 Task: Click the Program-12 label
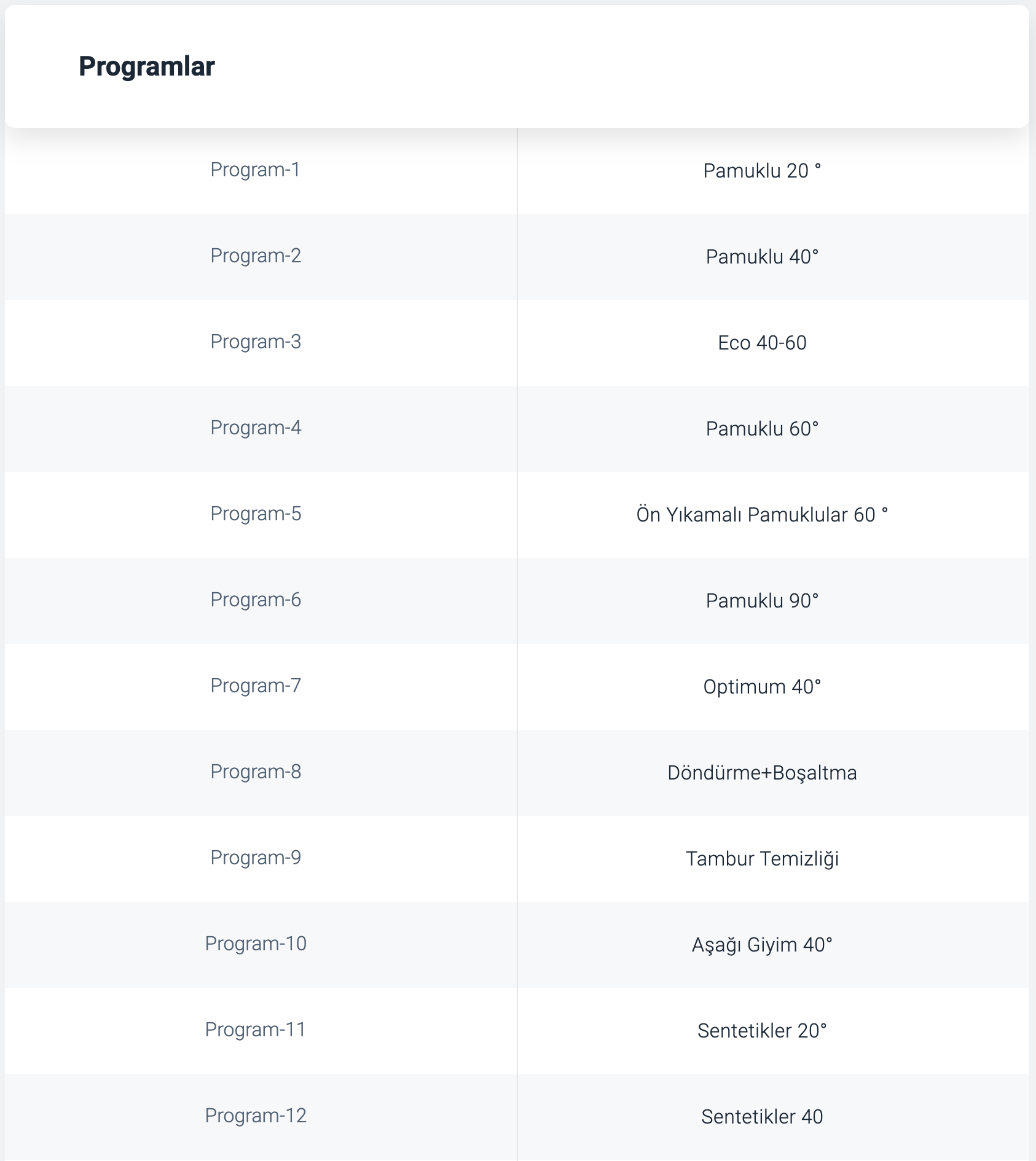pos(256,1116)
